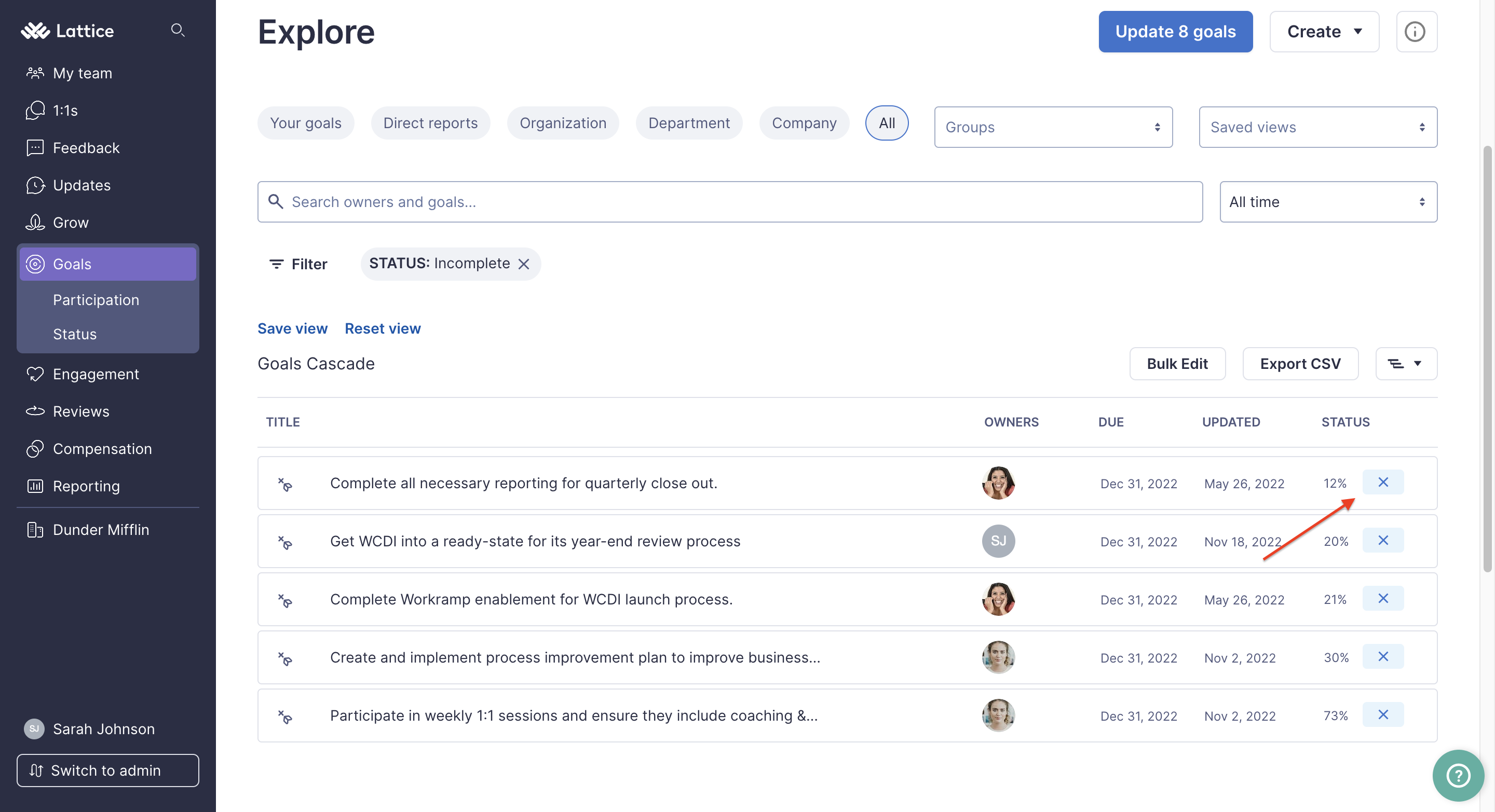
Task: Focus the Search owners and goals field
Action: (730, 202)
